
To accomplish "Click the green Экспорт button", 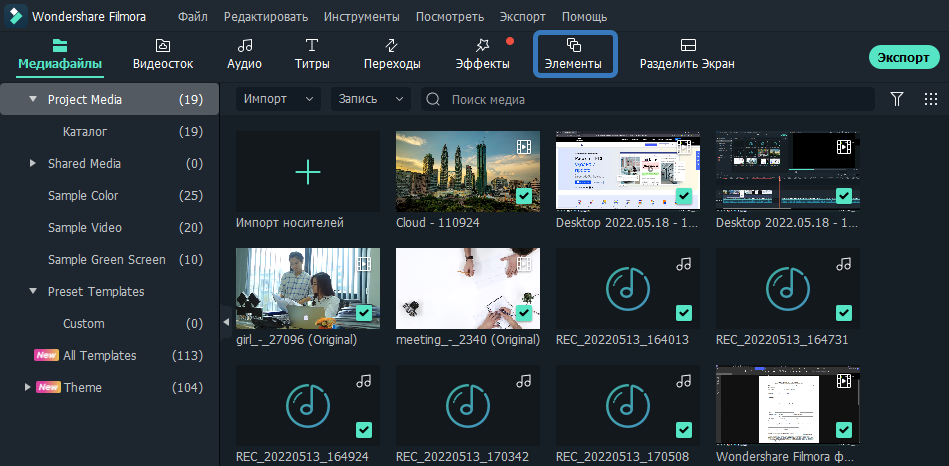I will 904,57.
